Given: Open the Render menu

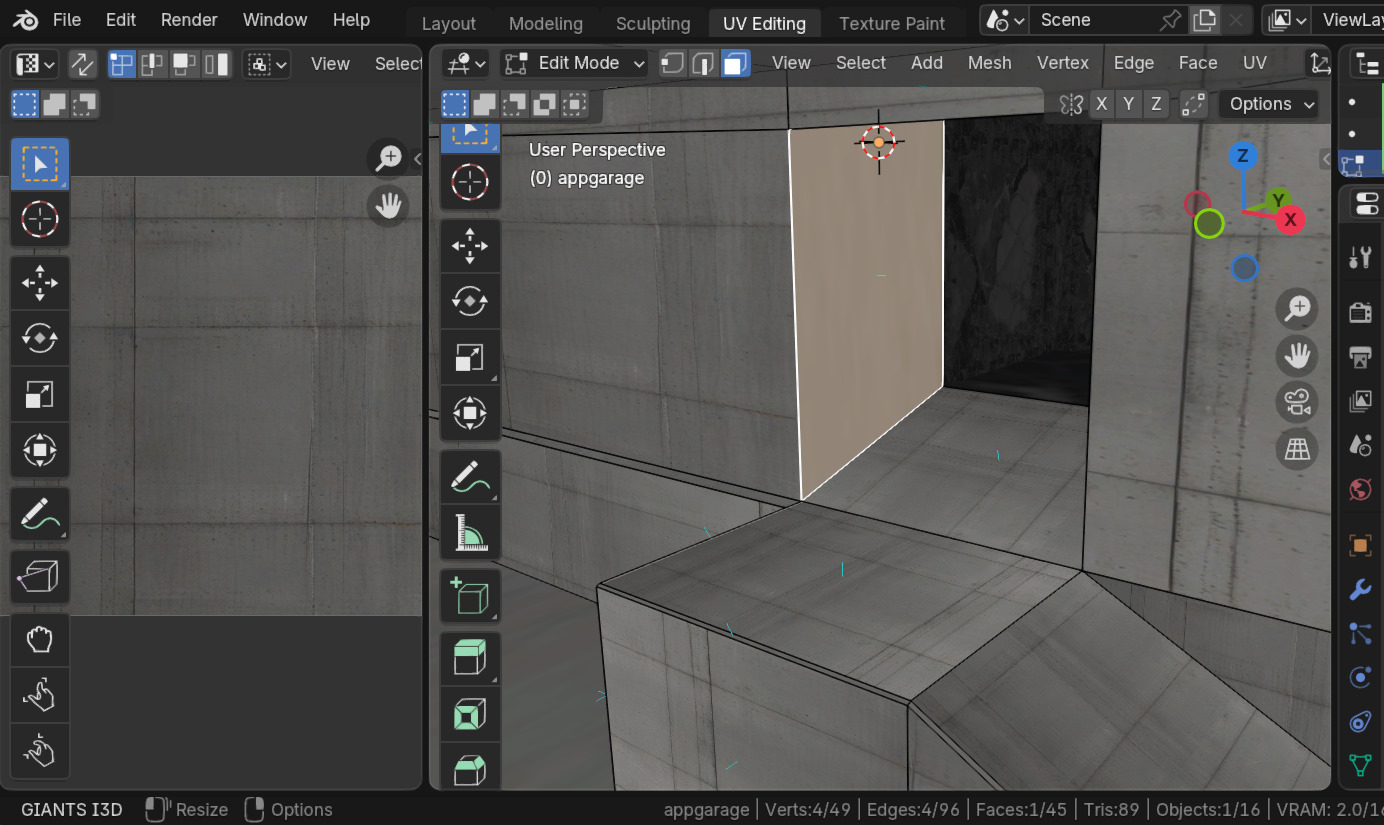Looking at the screenshot, I should (x=189, y=20).
